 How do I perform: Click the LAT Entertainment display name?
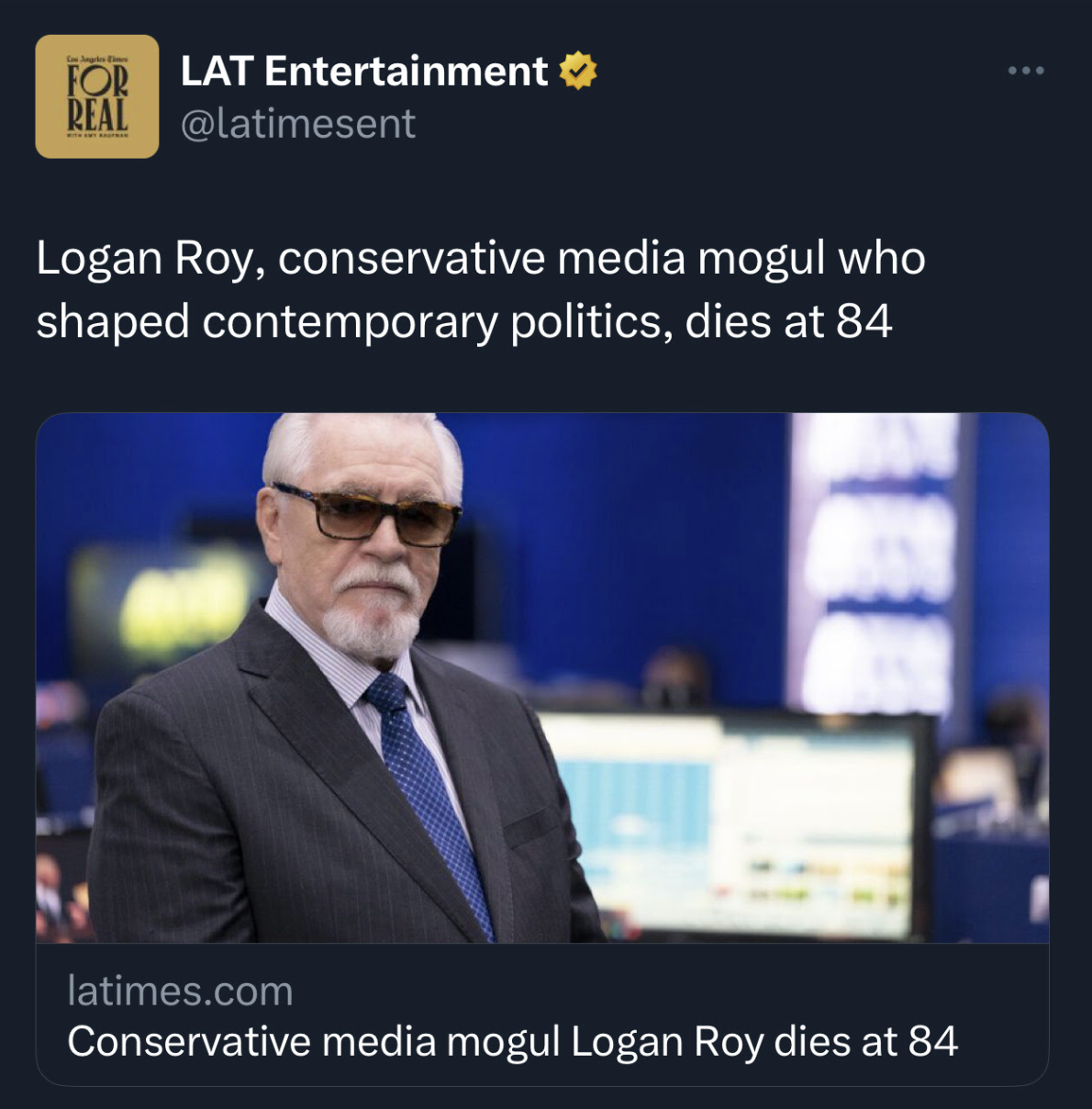(363, 71)
